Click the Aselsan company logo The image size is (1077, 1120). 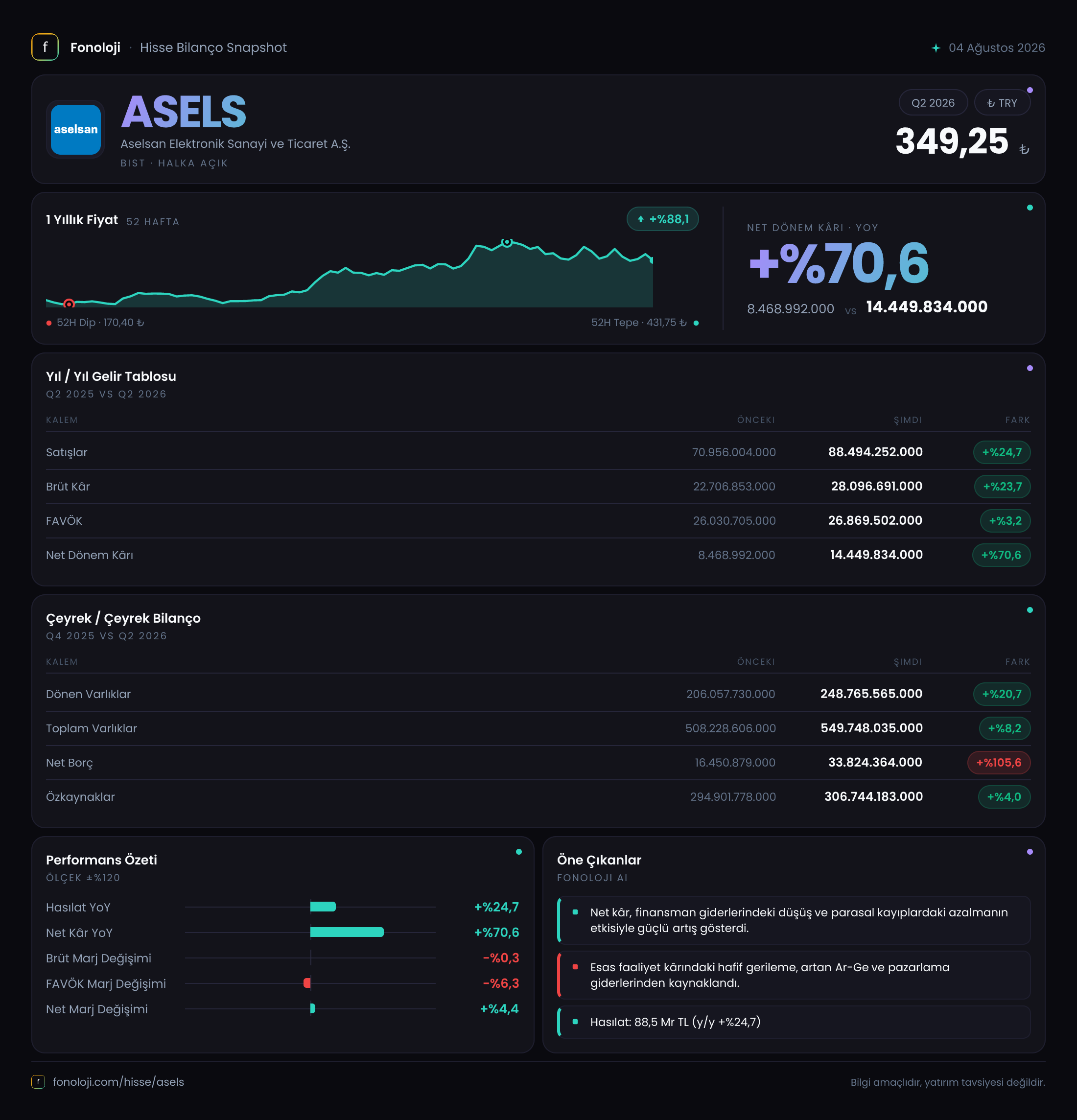[x=75, y=129]
